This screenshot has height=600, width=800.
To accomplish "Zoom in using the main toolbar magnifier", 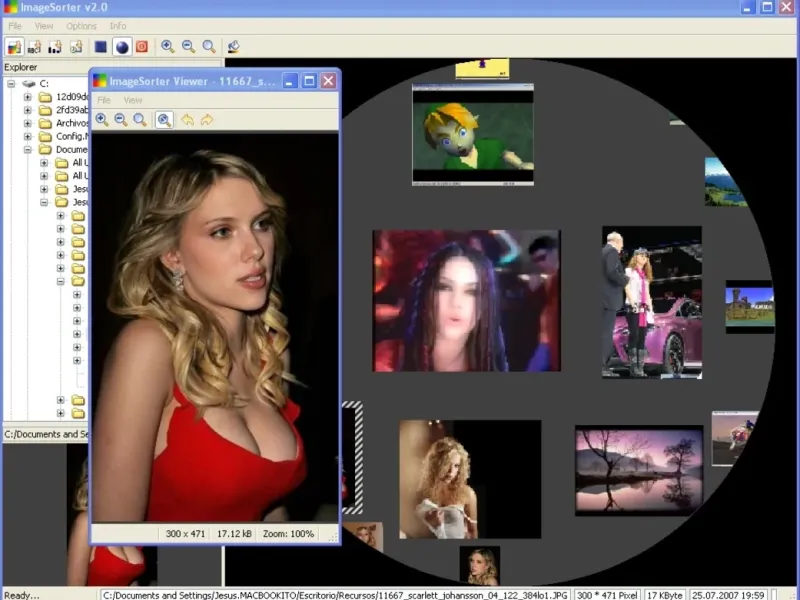I will point(167,46).
